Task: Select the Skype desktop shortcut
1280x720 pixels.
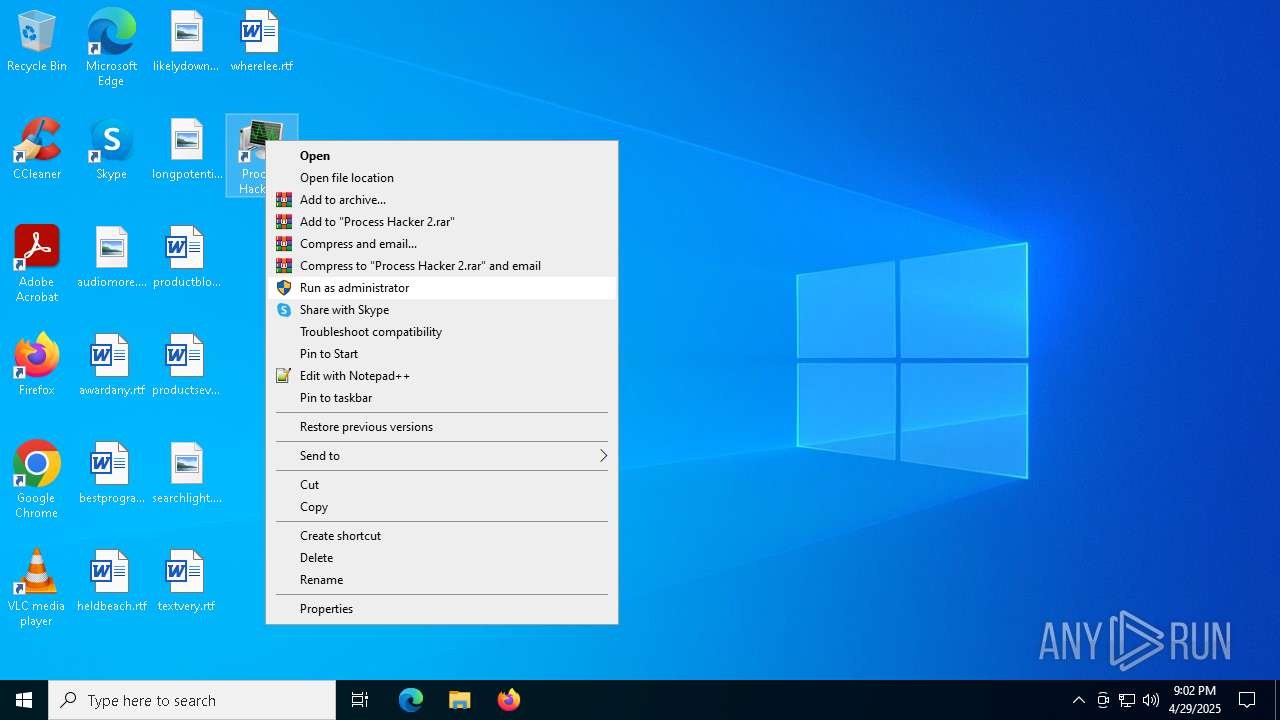Action: point(111,149)
